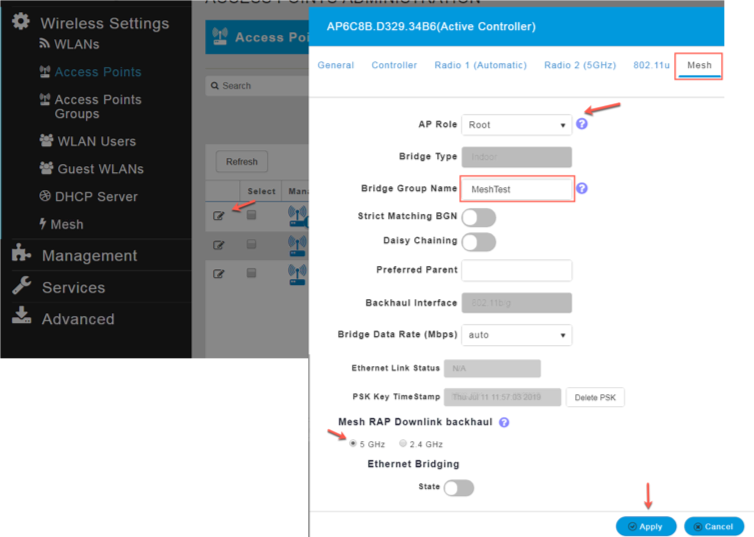Toggle Strict Matching BGN switch

478,217
